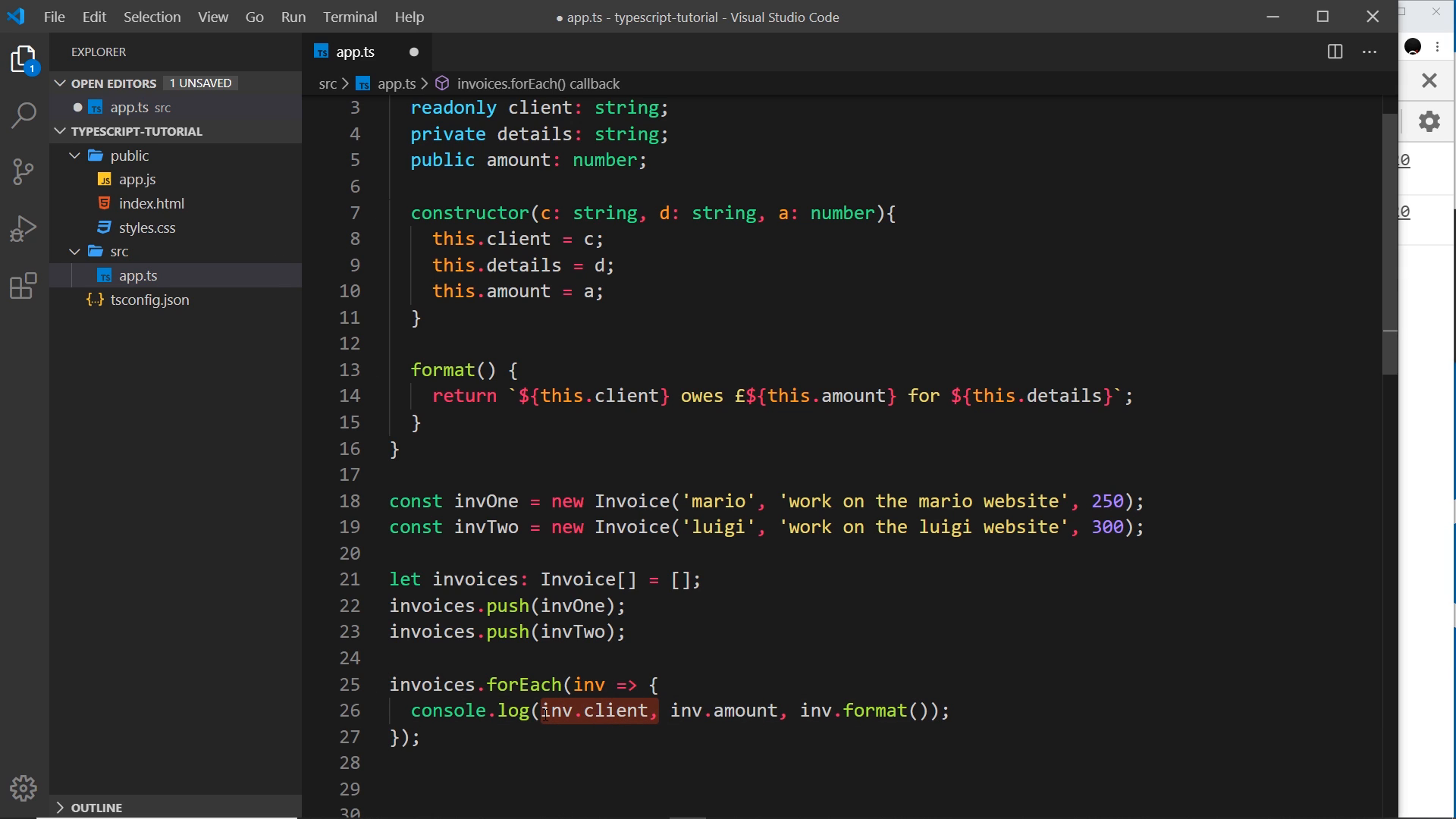Screen dimensions: 1456x819
Task: Open the Extensions view icon
Action: tap(24, 286)
